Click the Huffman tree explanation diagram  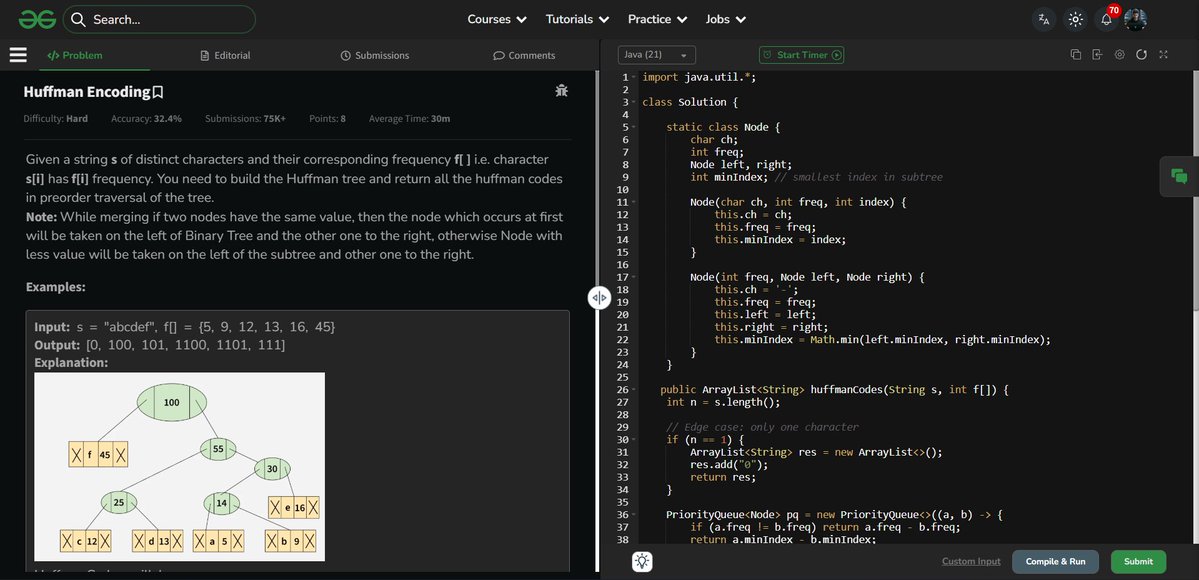tap(180, 467)
